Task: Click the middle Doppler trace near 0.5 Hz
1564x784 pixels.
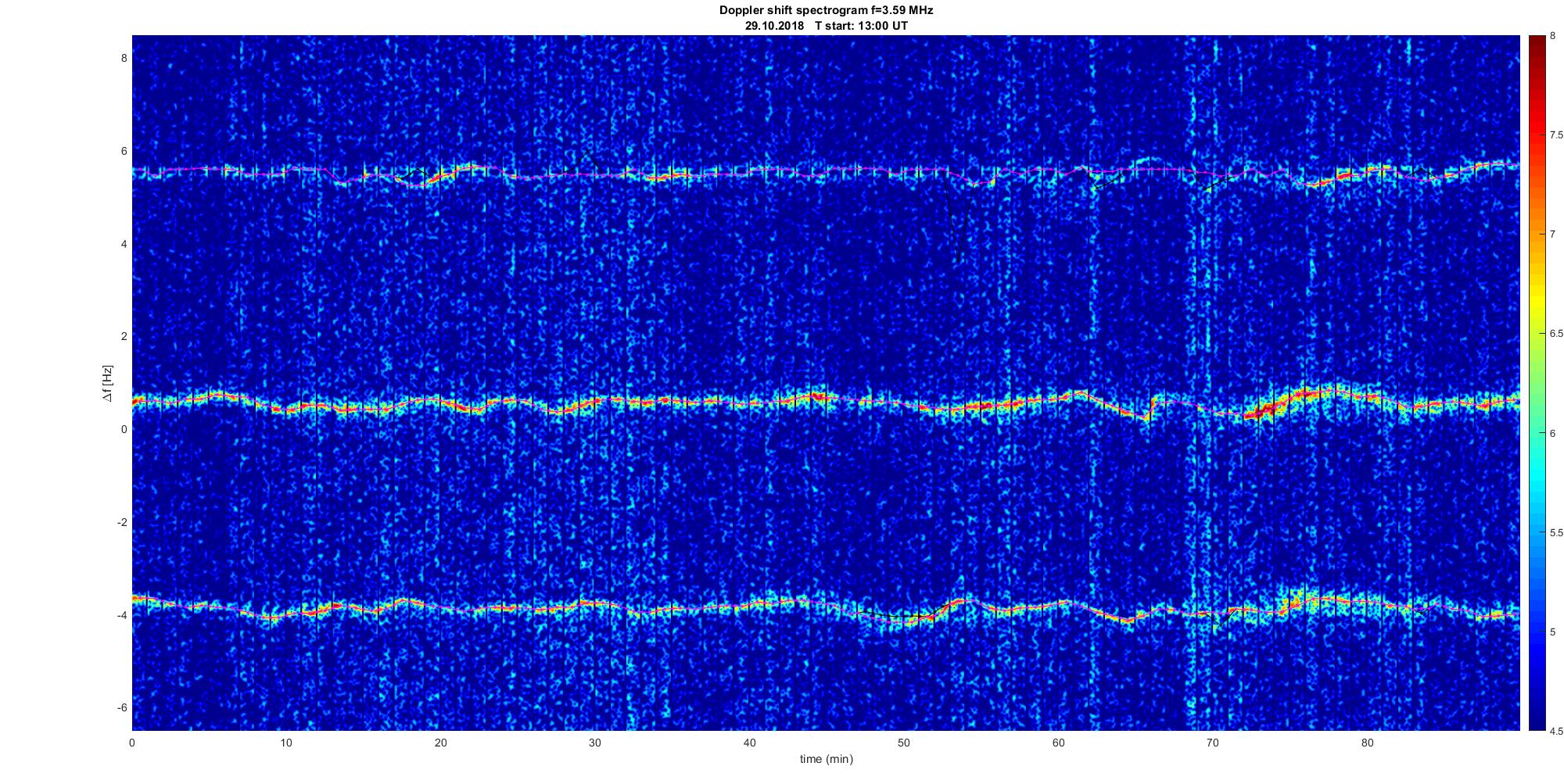Action: pos(826,403)
